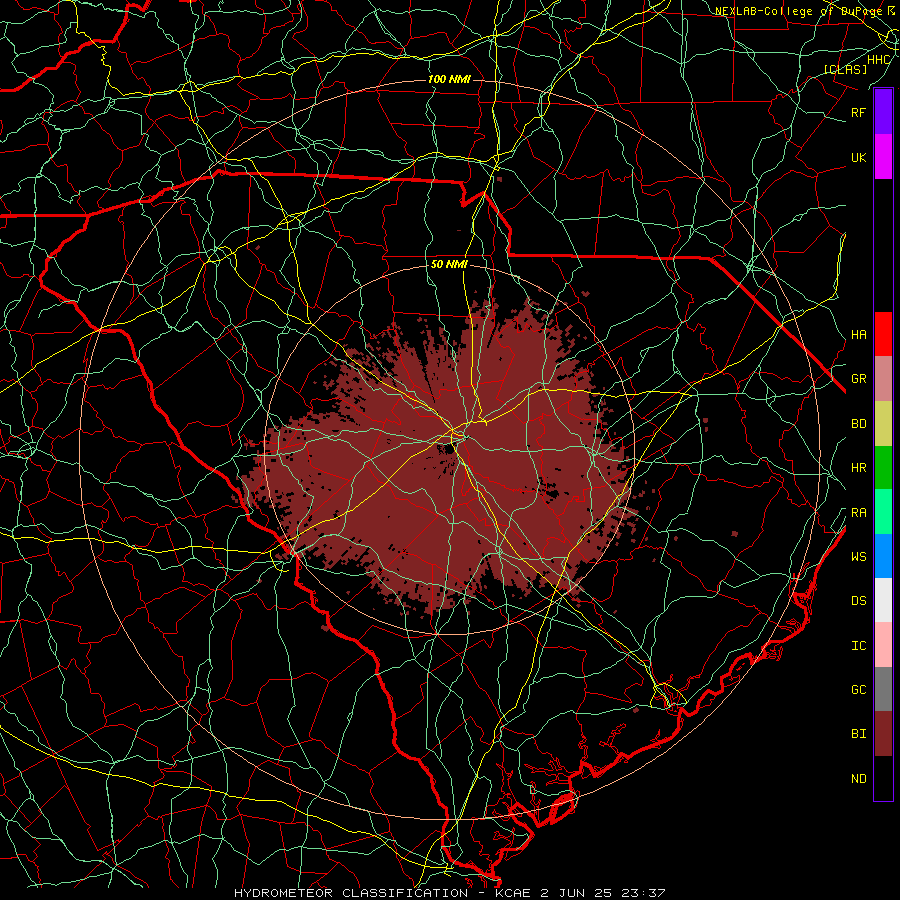Click the [CLAS] label
Viewport: 900px width, 900px height.
coord(845,69)
